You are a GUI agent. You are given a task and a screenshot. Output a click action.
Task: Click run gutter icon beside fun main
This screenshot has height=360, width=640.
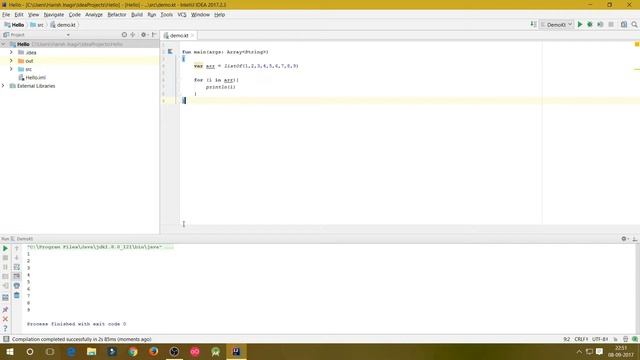(170, 51)
